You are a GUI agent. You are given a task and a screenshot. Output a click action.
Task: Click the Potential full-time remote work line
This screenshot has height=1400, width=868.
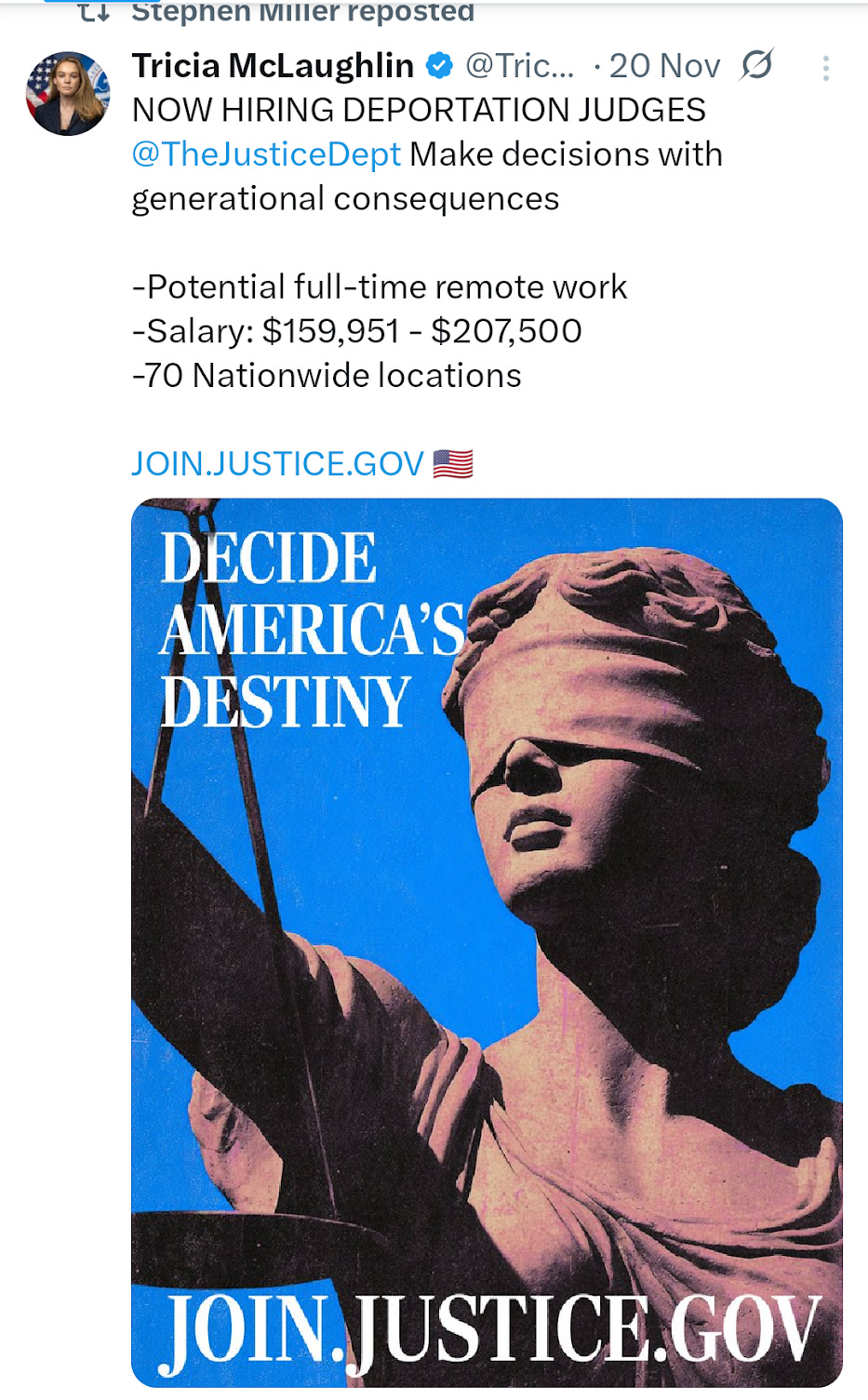coord(380,287)
